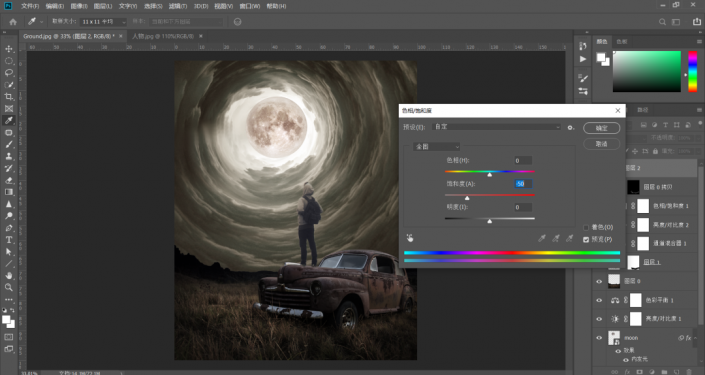This screenshot has width=705, height=375.
Task: Switch to the 人物.jpg document tab
Action: 163,36
